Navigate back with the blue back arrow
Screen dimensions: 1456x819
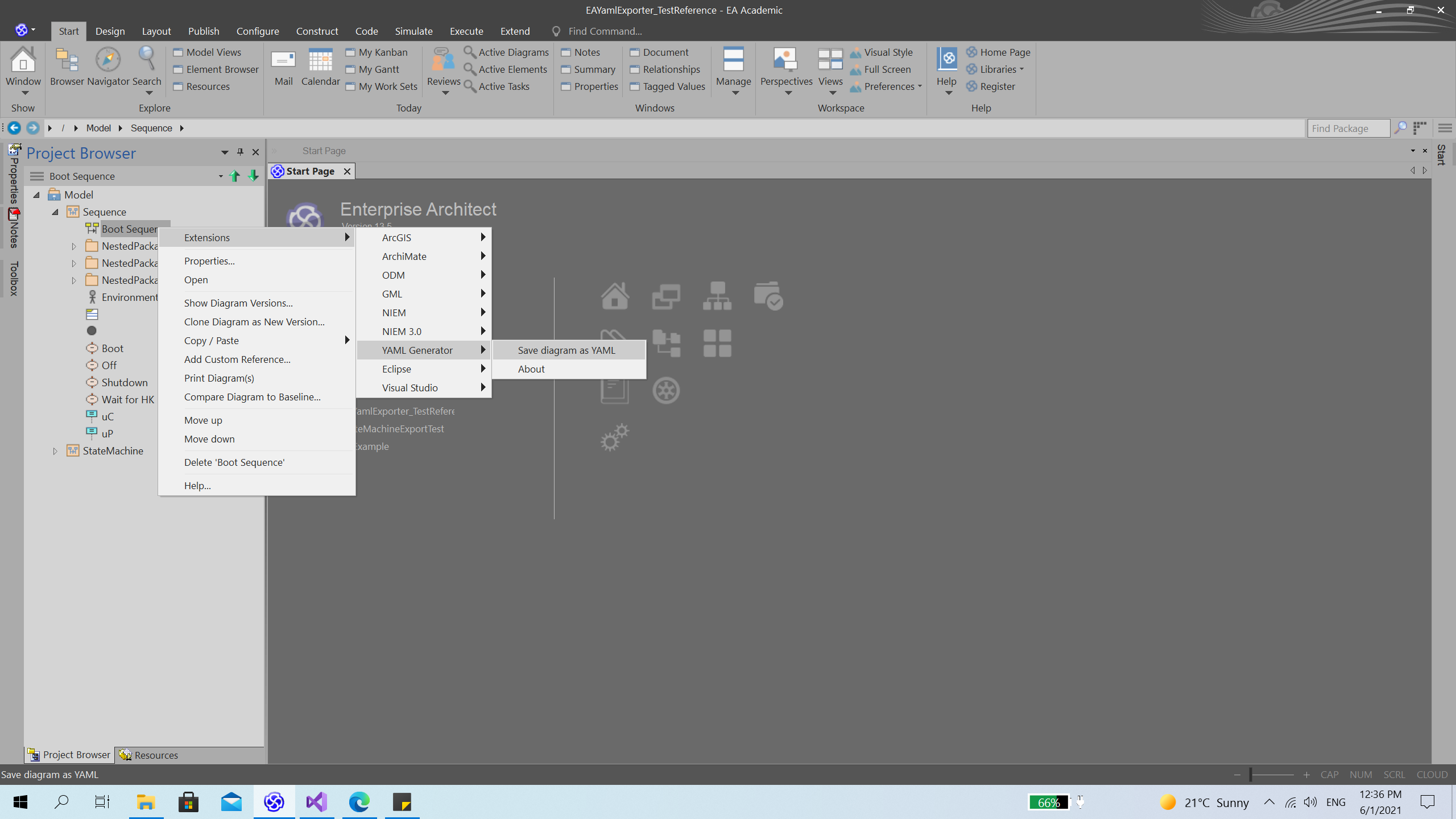click(14, 128)
